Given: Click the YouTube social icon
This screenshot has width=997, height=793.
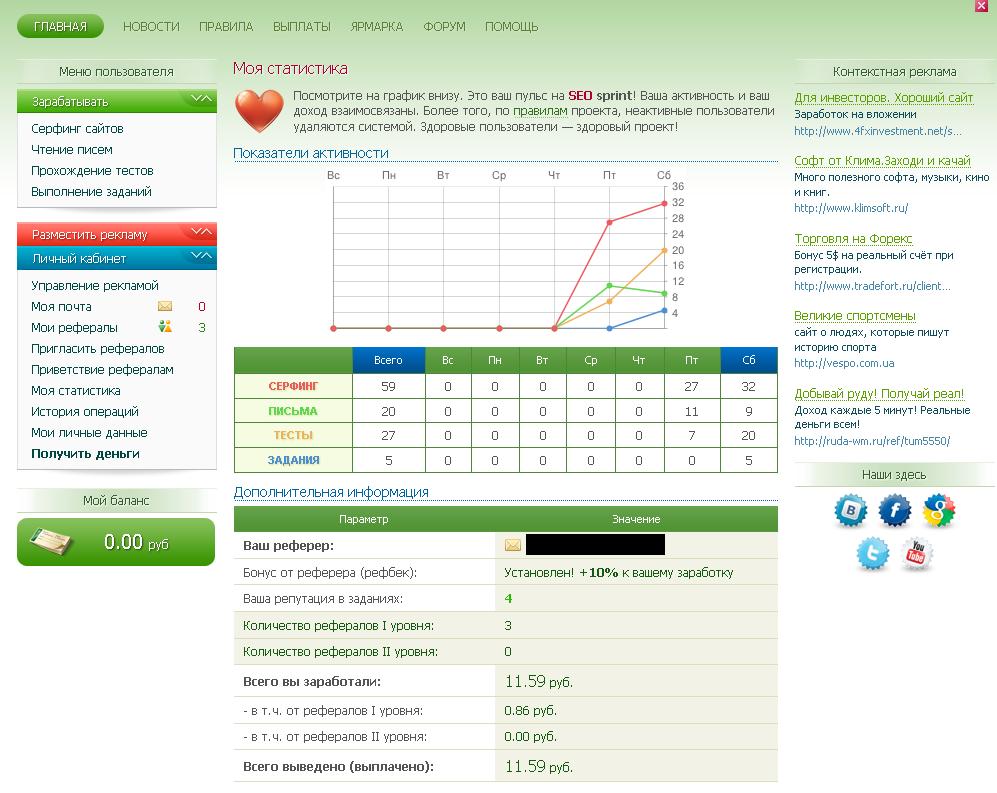Looking at the screenshot, I should pos(916,553).
